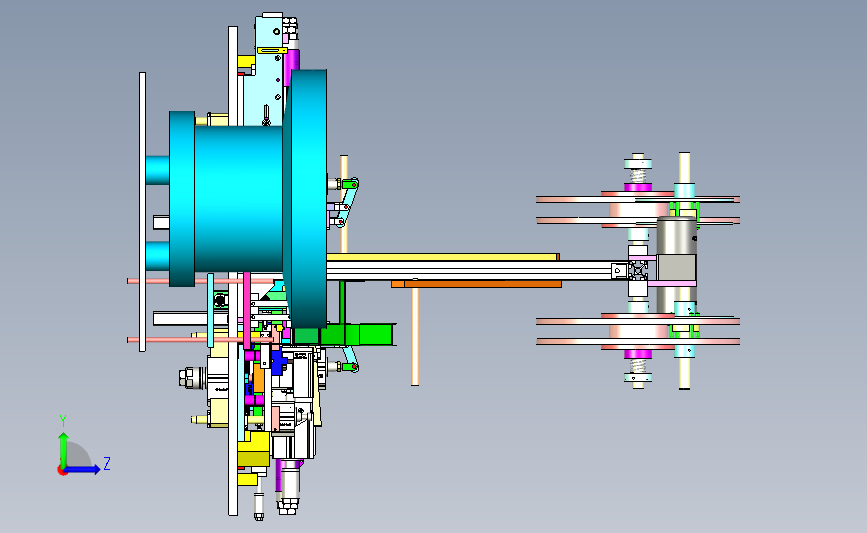Select the yellow block near the plate bottom
This screenshot has width=867, height=533.
point(254,449)
